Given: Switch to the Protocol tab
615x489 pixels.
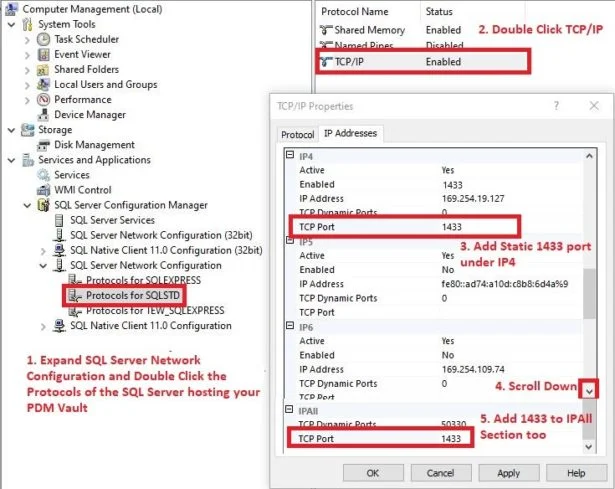Looking at the screenshot, I should (298, 135).
